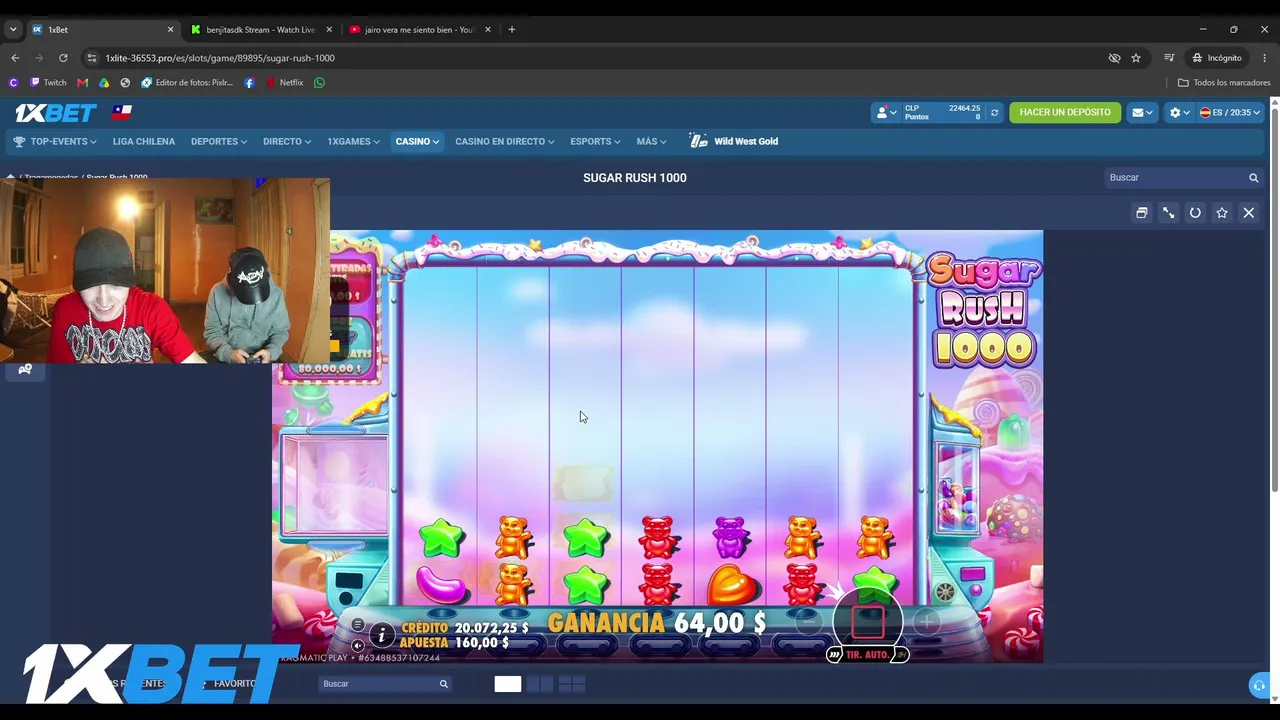Image resolution: width=1280 pixels, height=720 pixels.
Task: Open the slot game info button
Action: click(x=381, y=635)
